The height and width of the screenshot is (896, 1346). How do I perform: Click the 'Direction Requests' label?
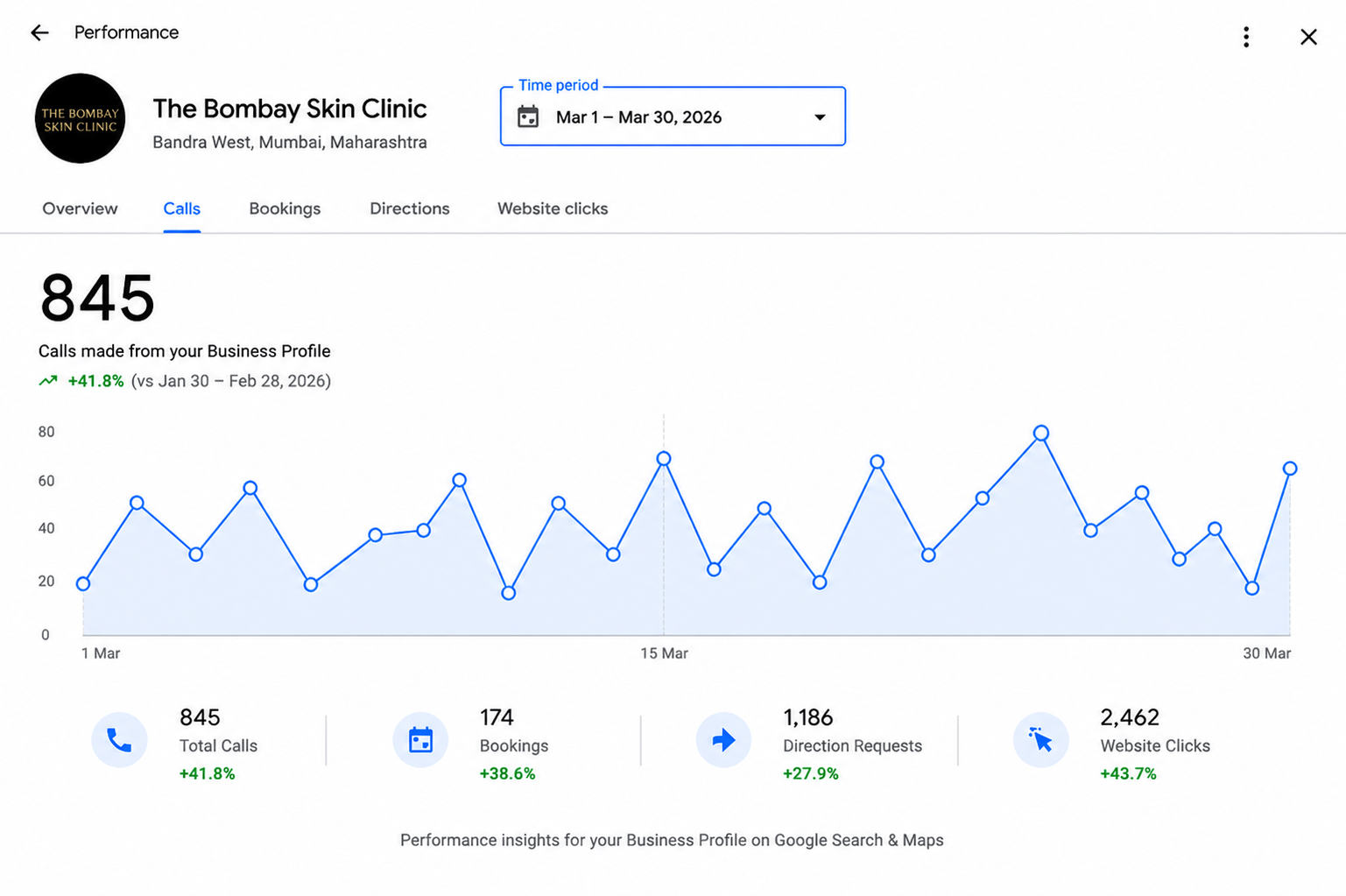tap(852, 745)
